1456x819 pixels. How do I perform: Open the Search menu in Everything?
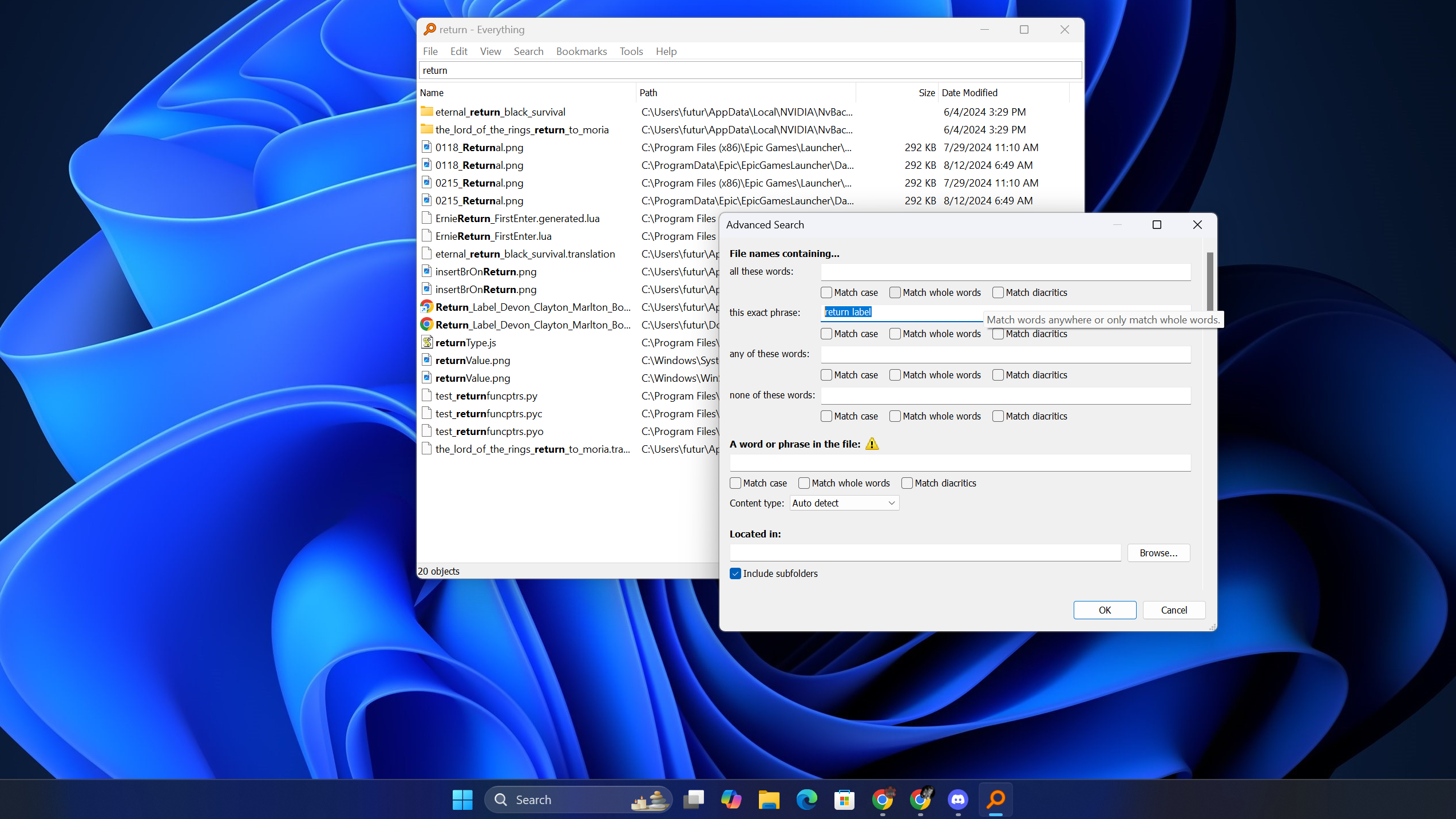[x=527, y=51]
